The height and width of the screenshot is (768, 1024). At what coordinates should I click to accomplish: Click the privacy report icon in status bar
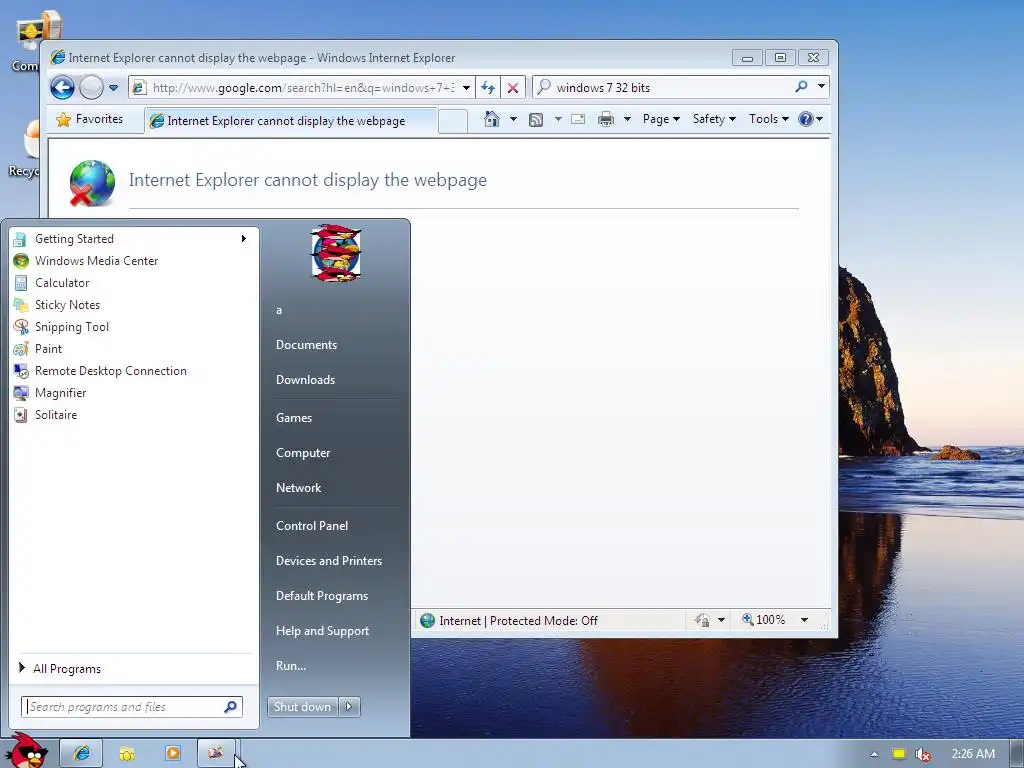[703, 620]
